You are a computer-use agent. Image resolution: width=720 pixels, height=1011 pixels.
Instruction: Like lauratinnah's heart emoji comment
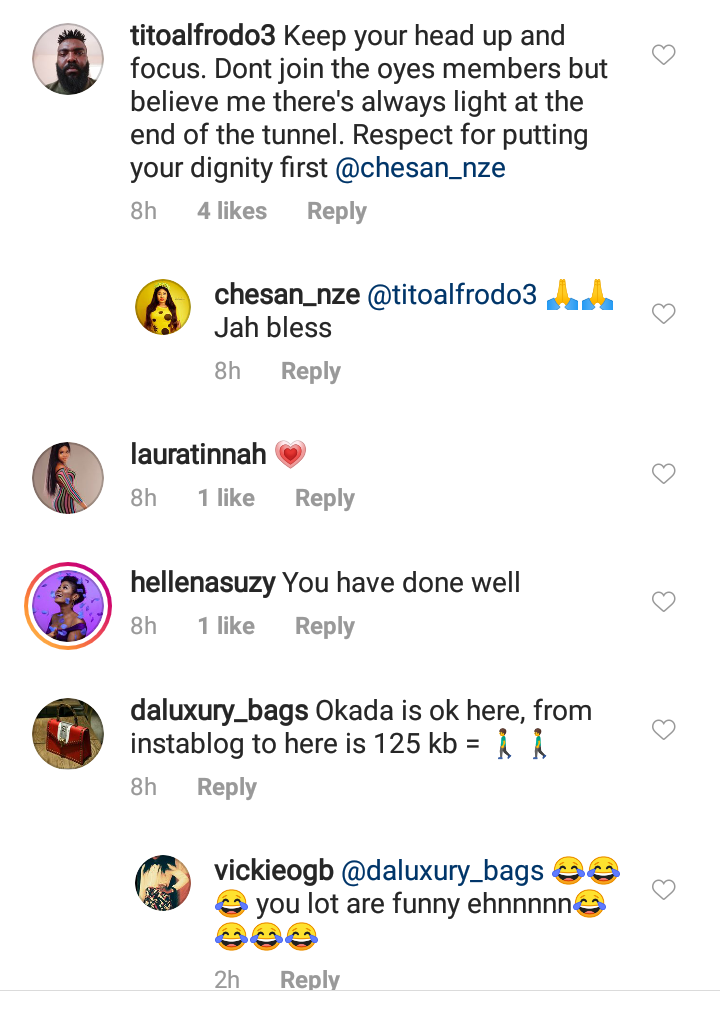point(664,473)
